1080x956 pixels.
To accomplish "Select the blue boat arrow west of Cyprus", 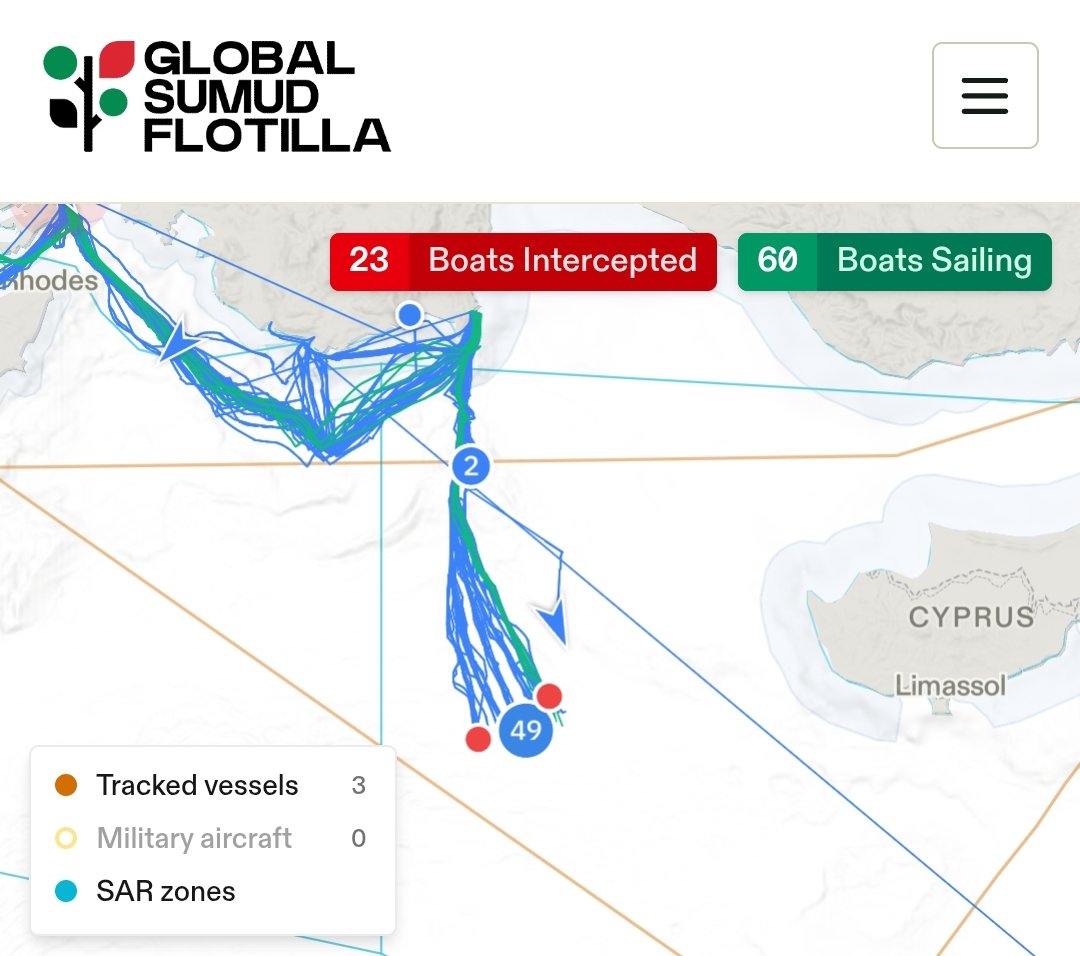I will click(554, 620).
